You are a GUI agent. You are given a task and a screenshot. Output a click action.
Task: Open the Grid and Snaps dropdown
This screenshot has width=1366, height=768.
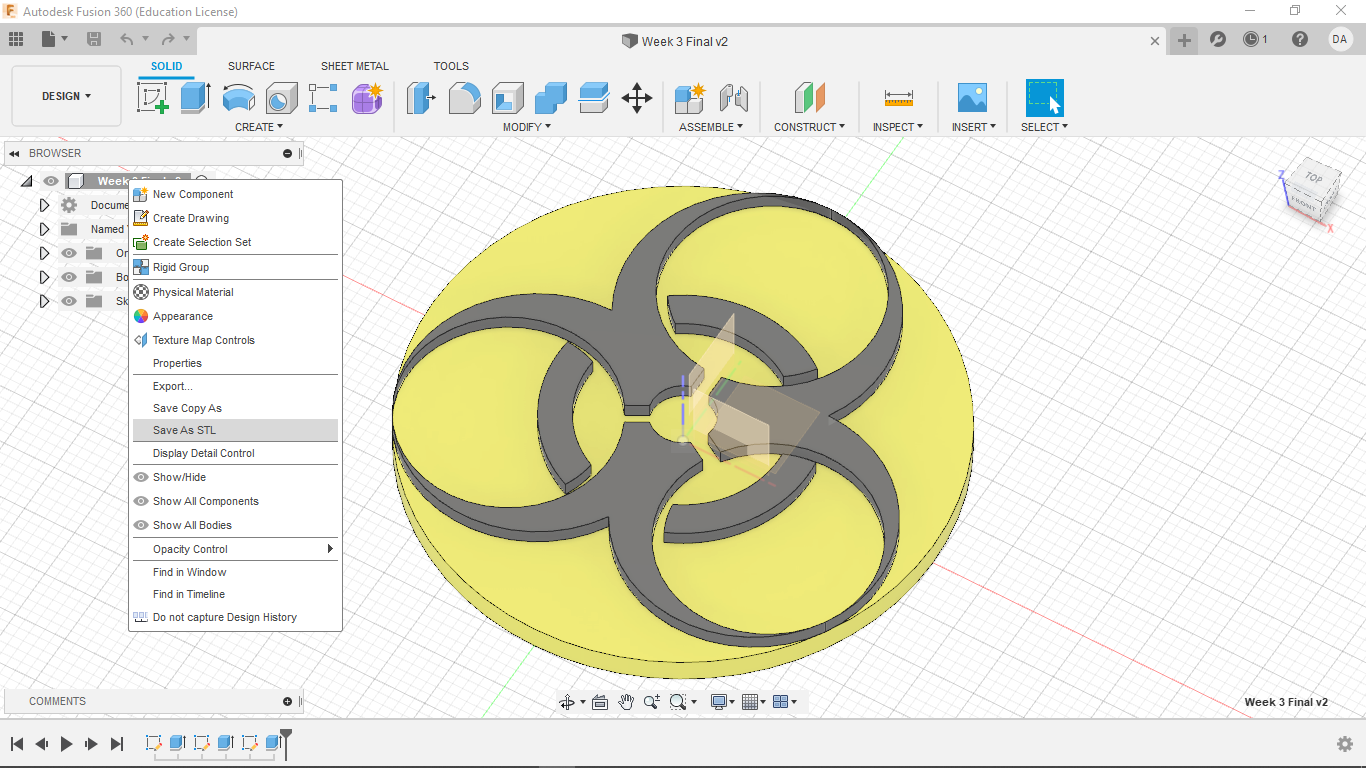click(754, 702)
